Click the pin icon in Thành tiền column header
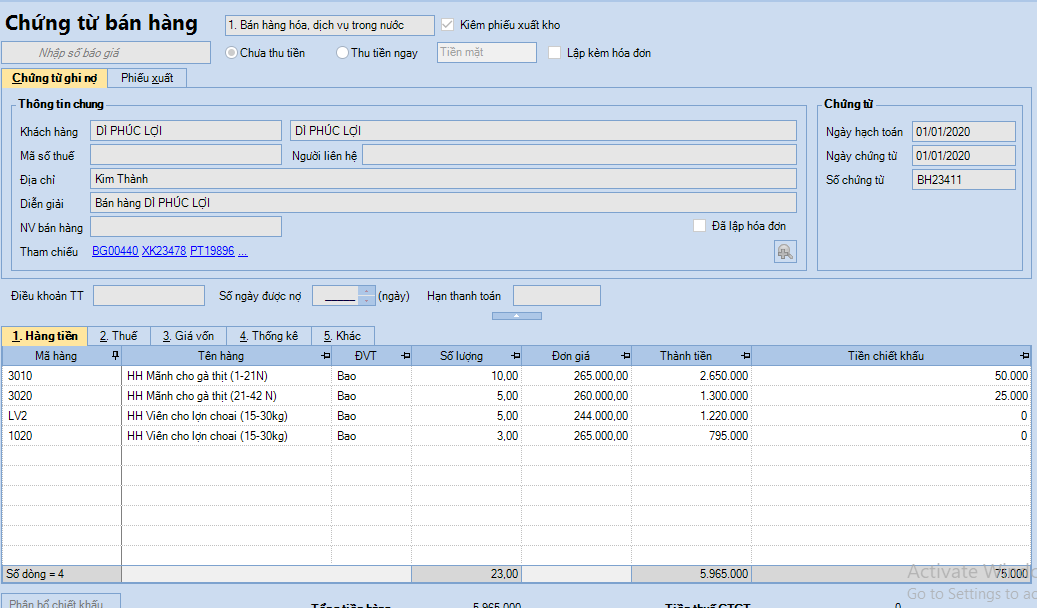This screenshot has height=608, width=1037. point(744,356)
